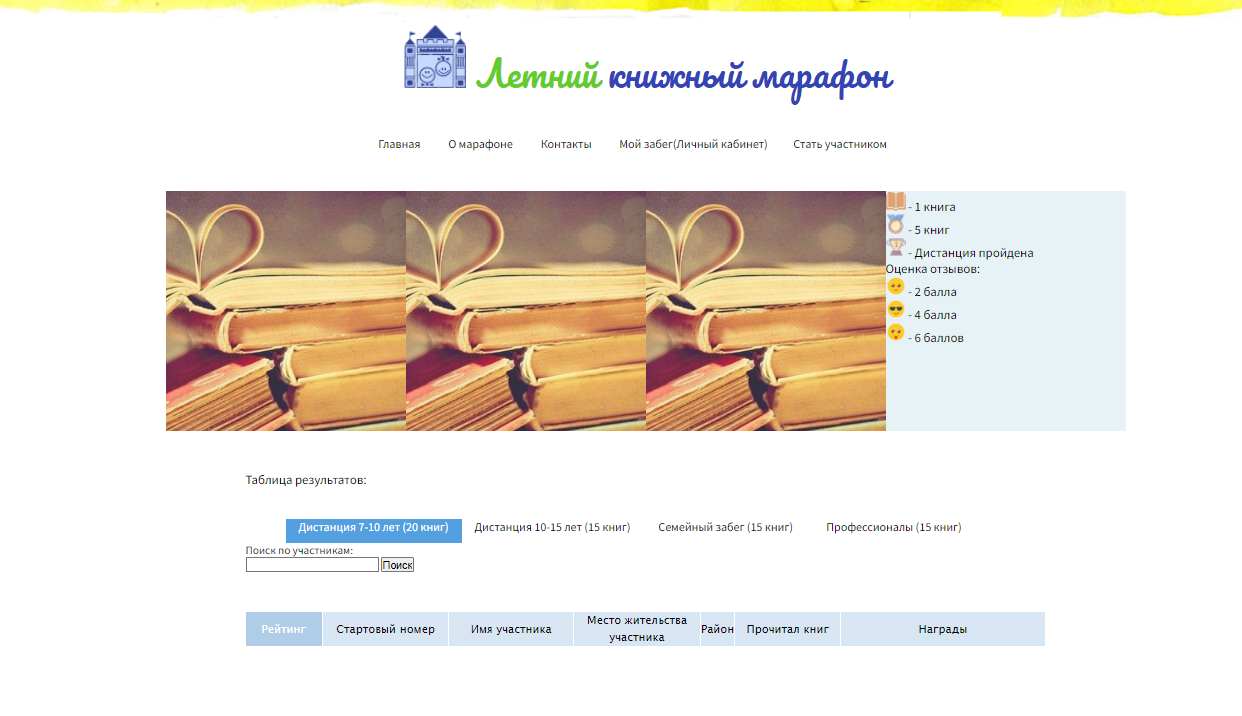Click the sunglasses emoji for 4 балла
The image size is (1242, 716).
tap(896, 309)
